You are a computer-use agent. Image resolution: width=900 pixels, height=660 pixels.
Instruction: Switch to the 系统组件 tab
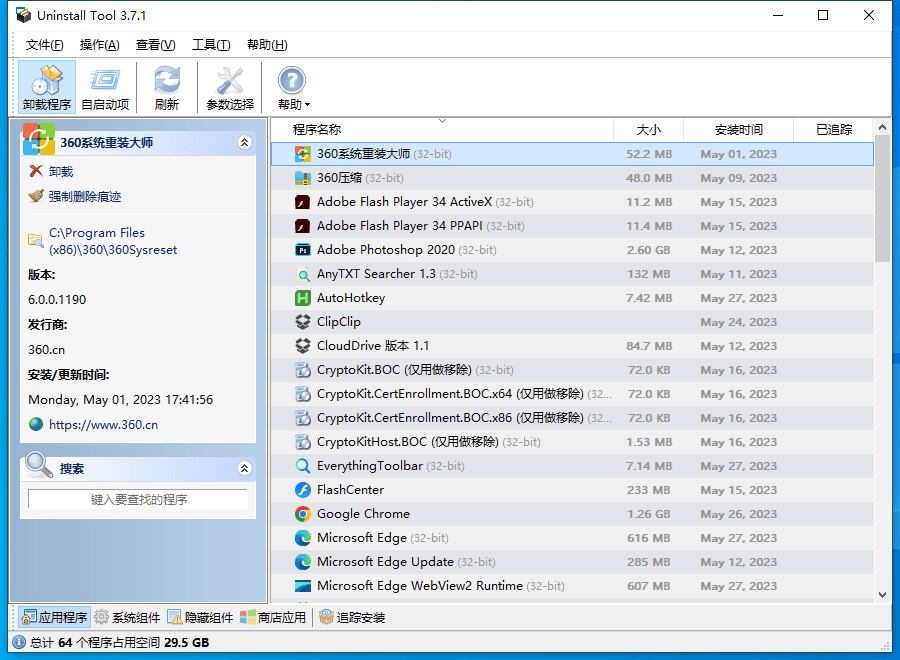pos(127,618)
